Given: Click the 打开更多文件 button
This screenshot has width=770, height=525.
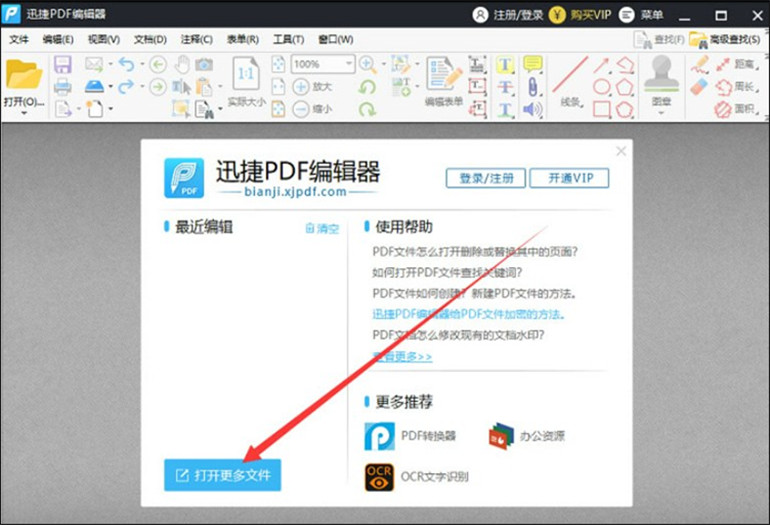Looking at the screenshot, I should (x=222, y=475).
